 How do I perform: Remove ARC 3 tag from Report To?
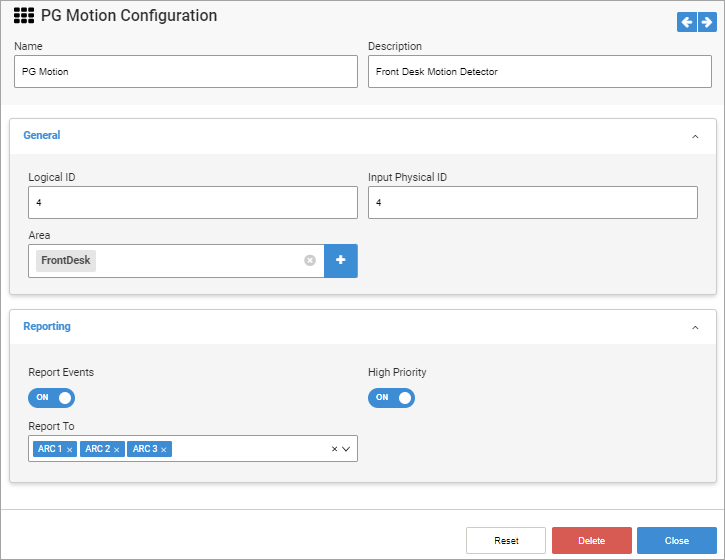click(164, 450)
